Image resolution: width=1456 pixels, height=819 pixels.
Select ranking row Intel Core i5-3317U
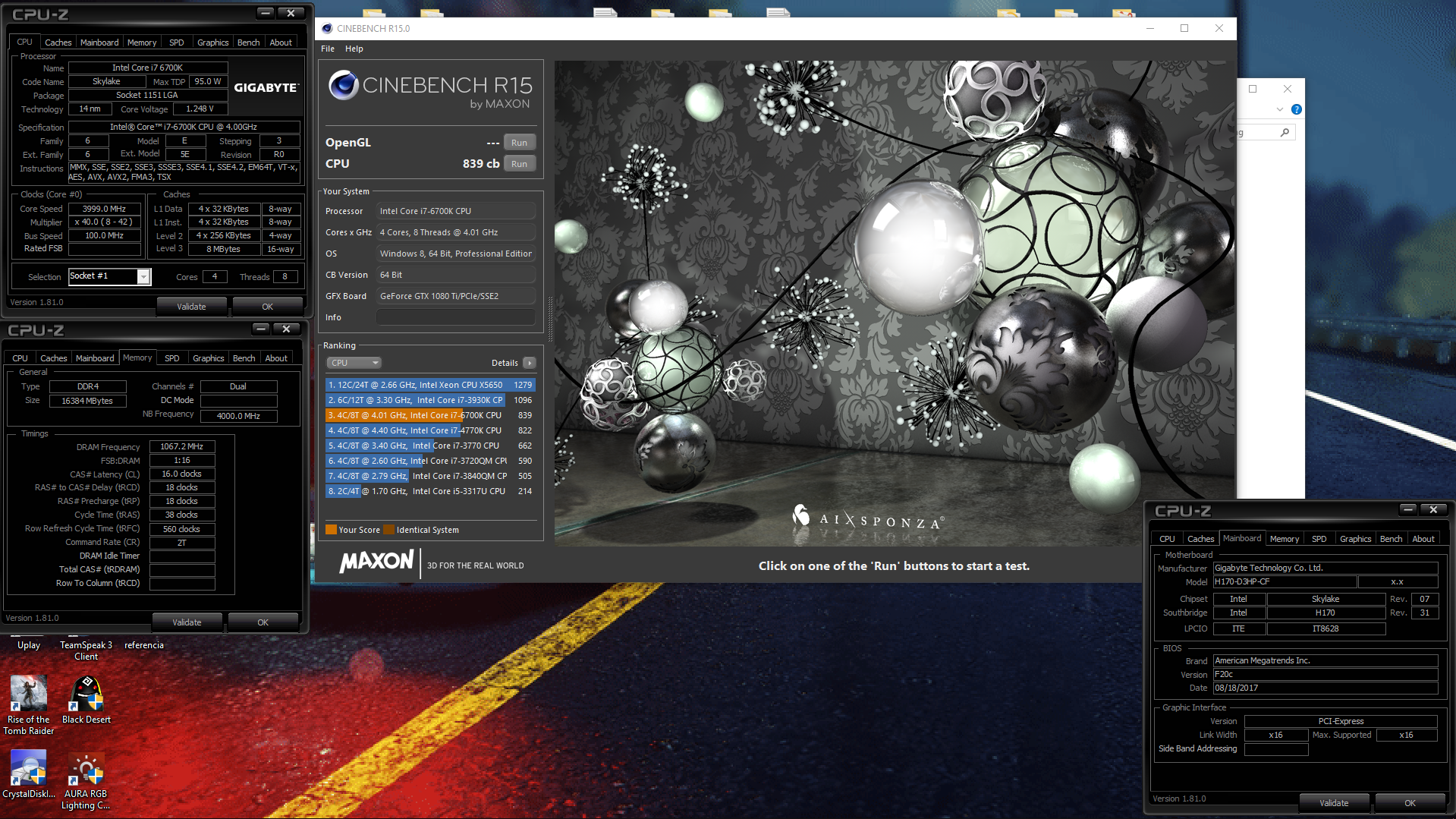pyautogui.click(x=430, y=491)
